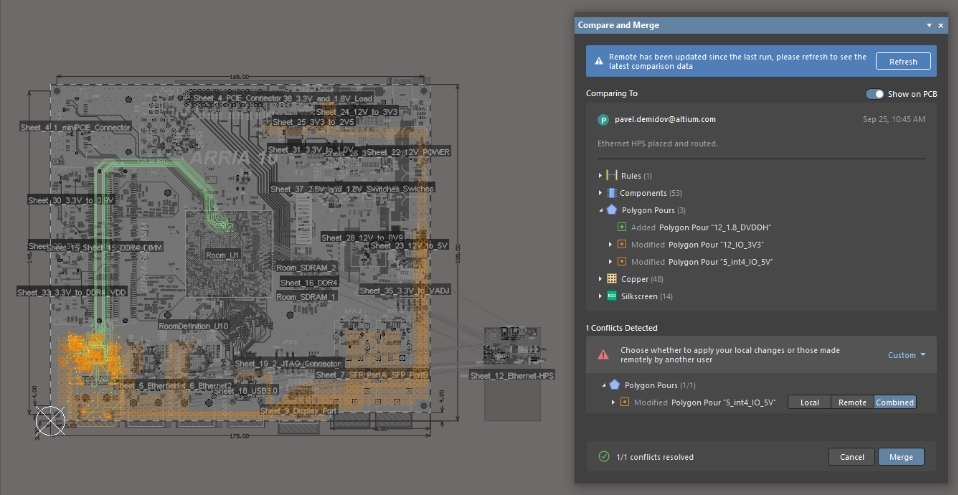Open the Custom resolution dropdown
Image resolution: width=958 pixels, height=495 pixels.
pos(906,355)
